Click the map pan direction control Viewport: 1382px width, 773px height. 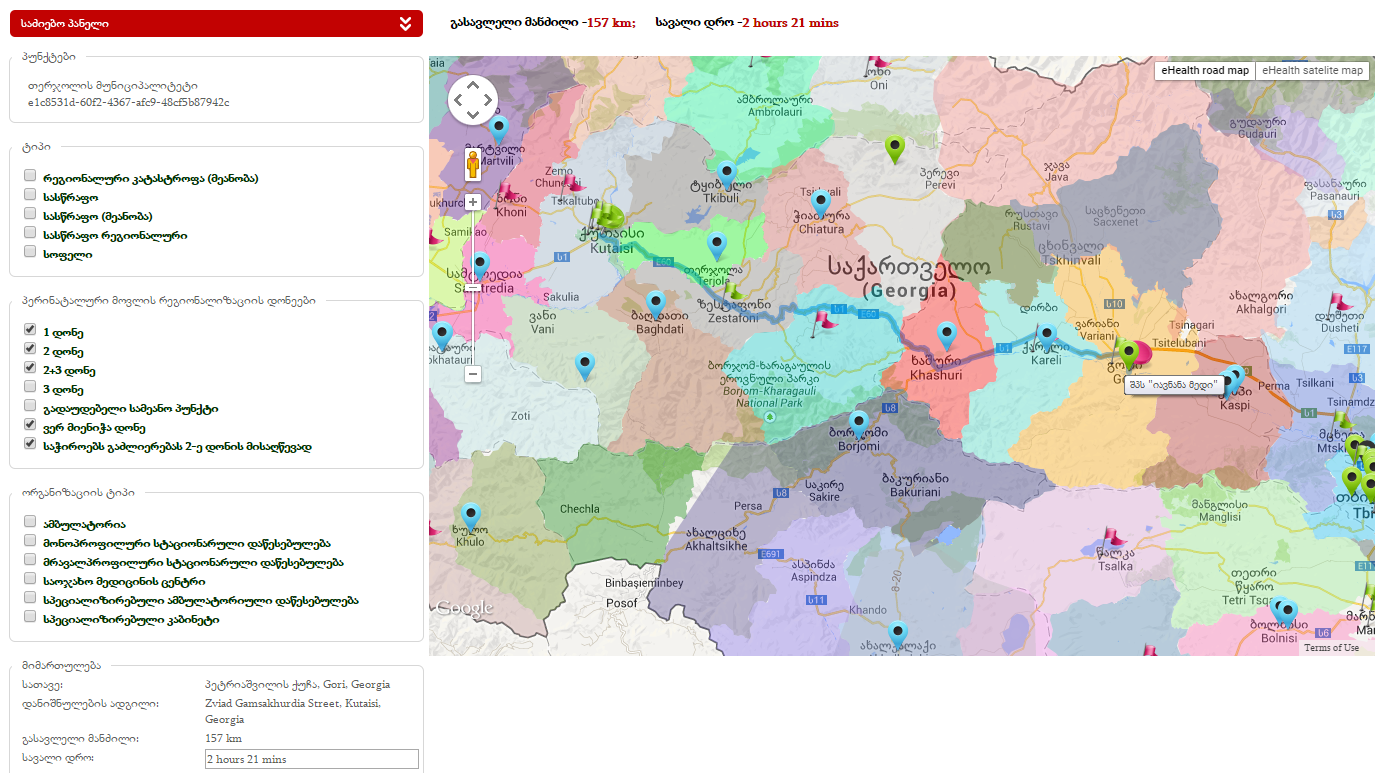pos(473,100)
